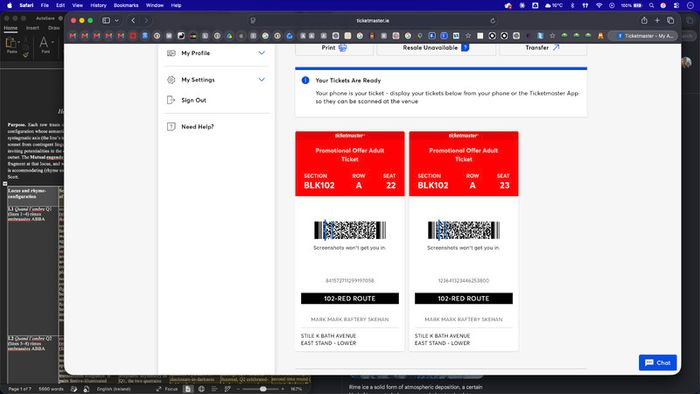Go back with Safari back arrow

133,21
